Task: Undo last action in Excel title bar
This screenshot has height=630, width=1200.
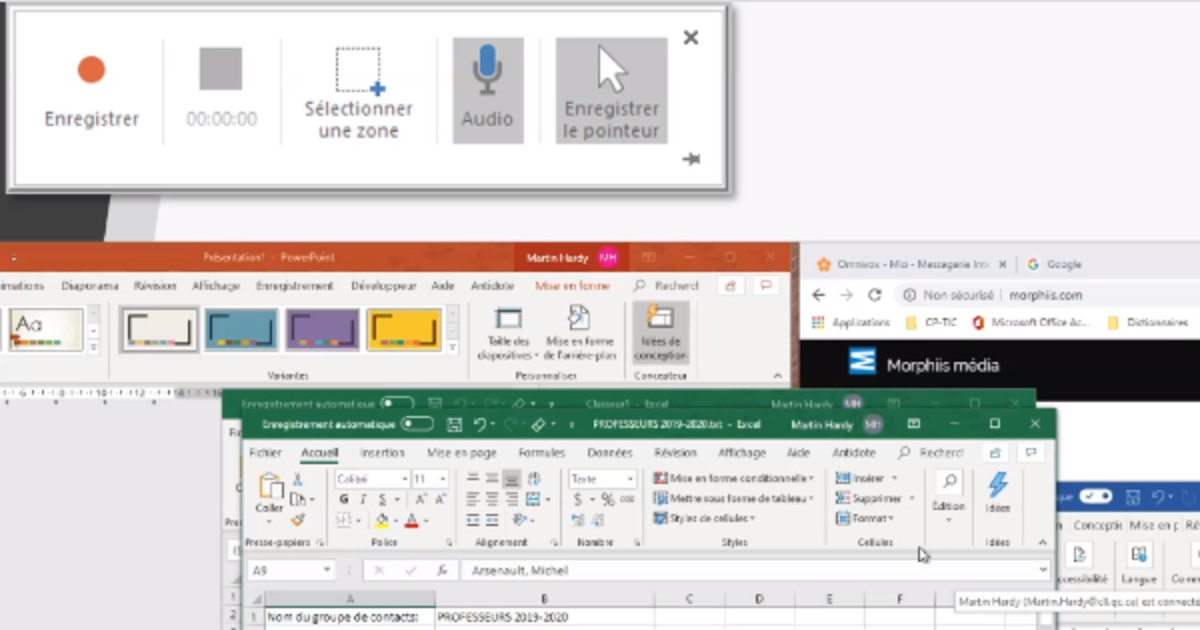Action: tap(480, 425)
